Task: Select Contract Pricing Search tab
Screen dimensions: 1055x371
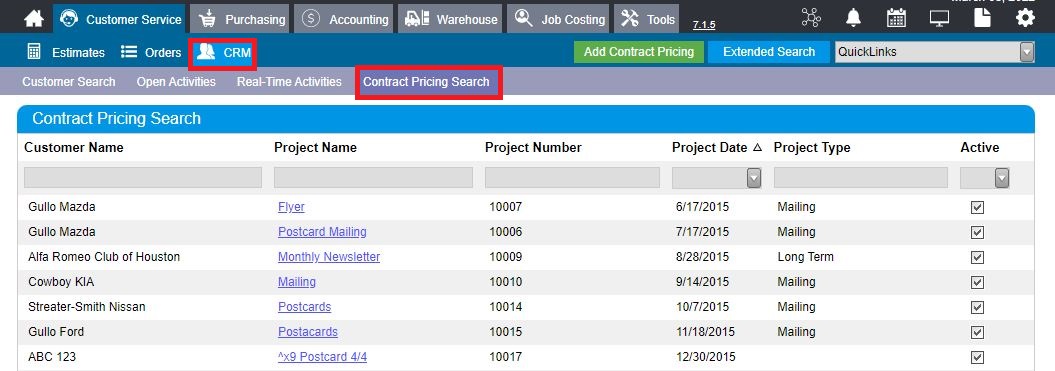Action: [x=428, y=82]
